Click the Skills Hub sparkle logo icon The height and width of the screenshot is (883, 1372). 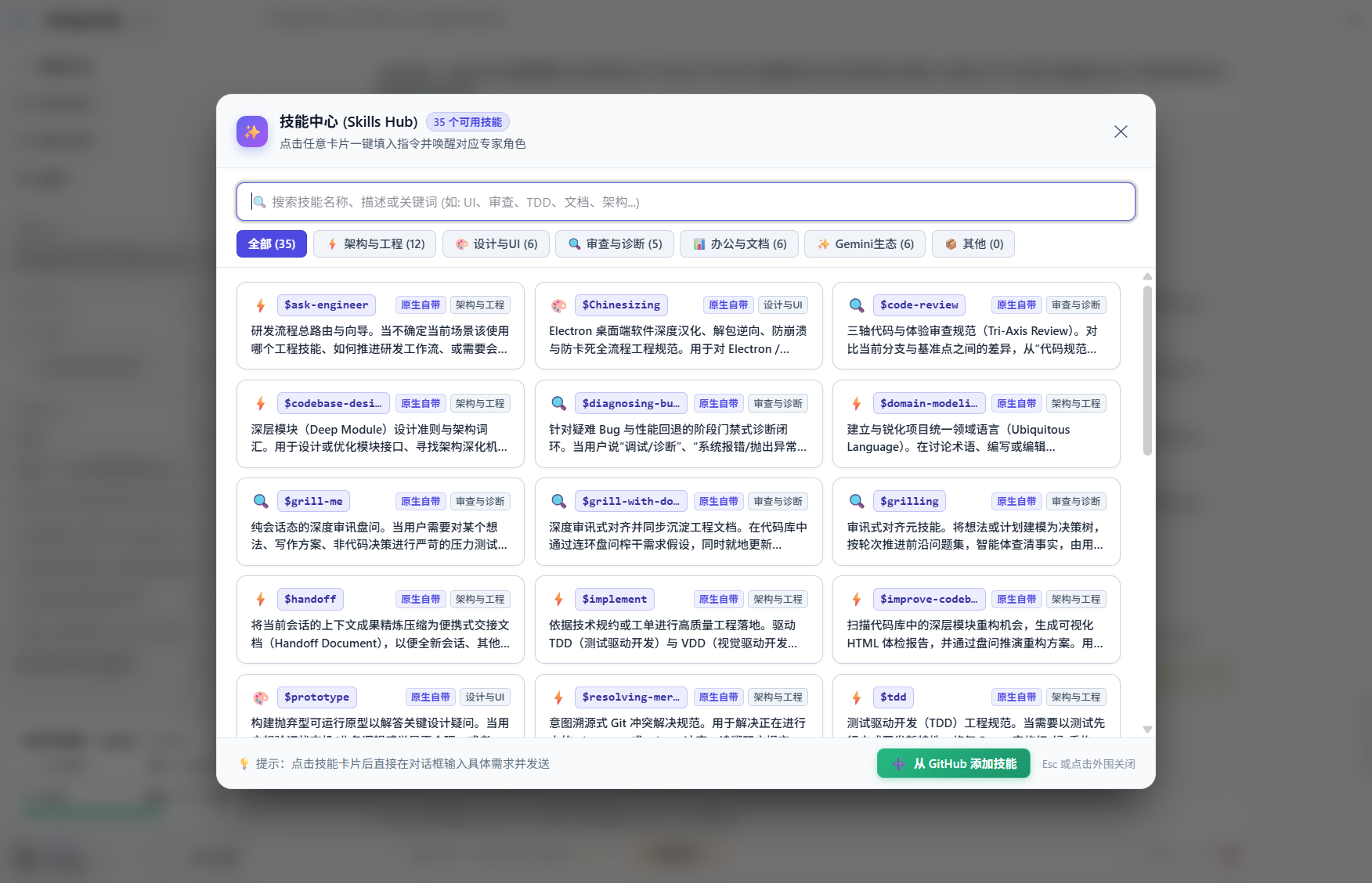(252, 132)
